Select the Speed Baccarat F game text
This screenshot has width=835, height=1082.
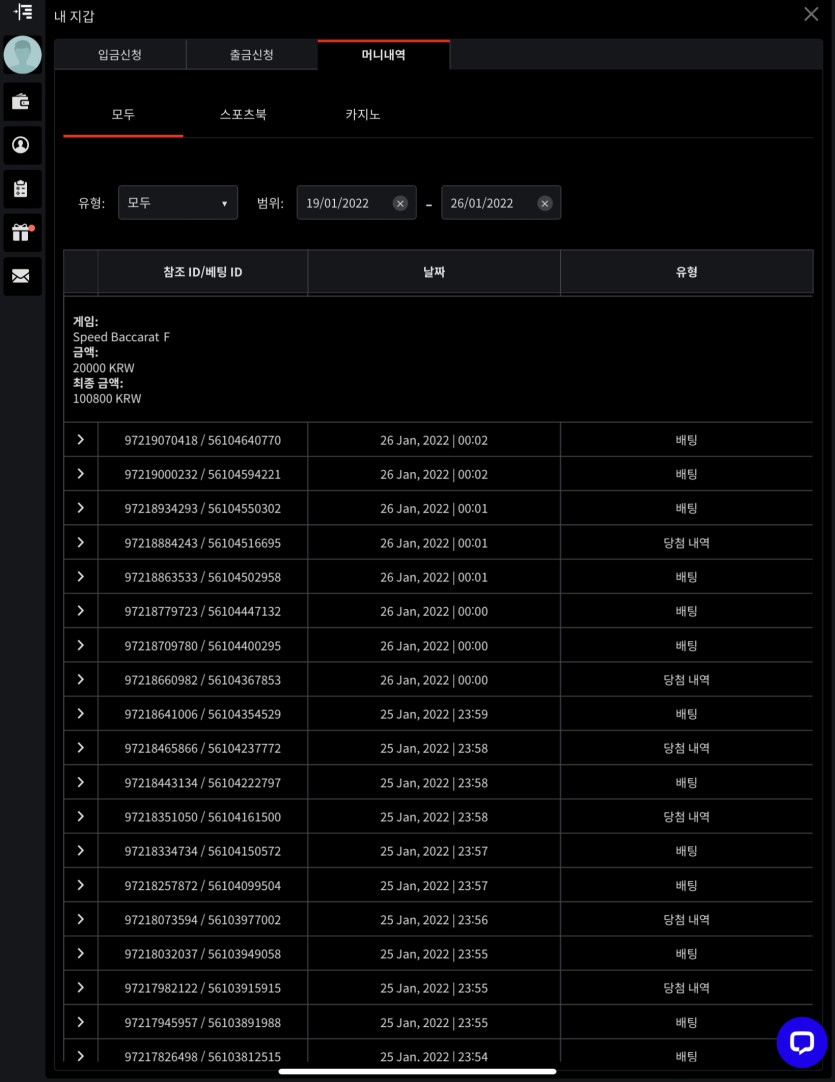[x=121, y=337]
